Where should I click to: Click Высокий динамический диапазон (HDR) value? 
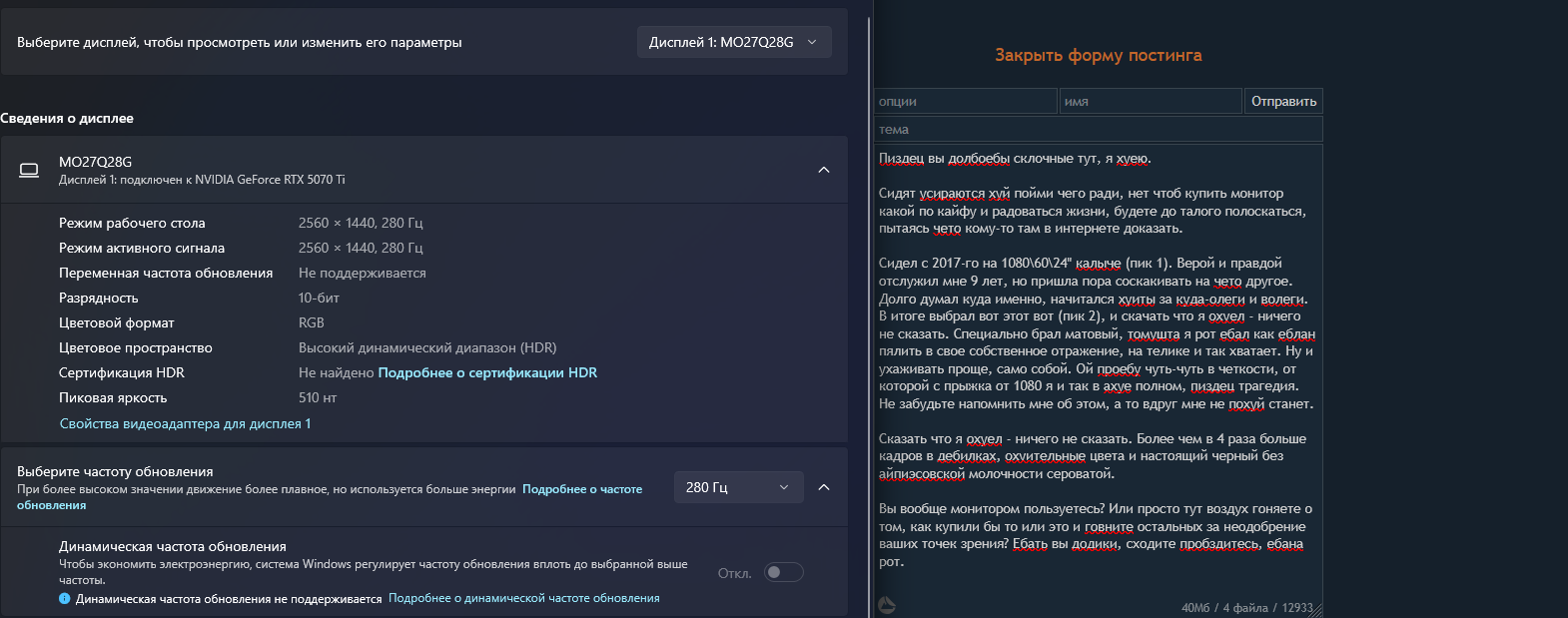[x=427, y=347]
